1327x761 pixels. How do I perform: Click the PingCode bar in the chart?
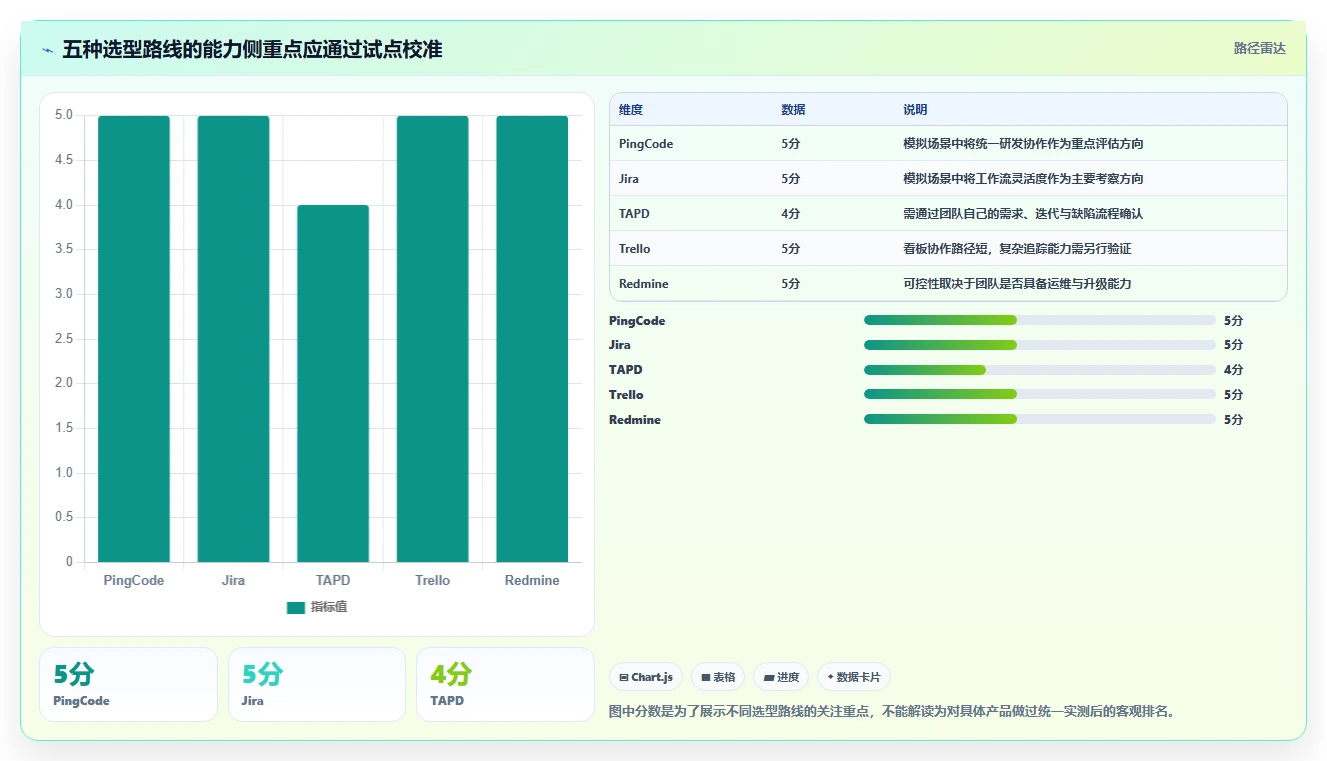pos(134,339)
